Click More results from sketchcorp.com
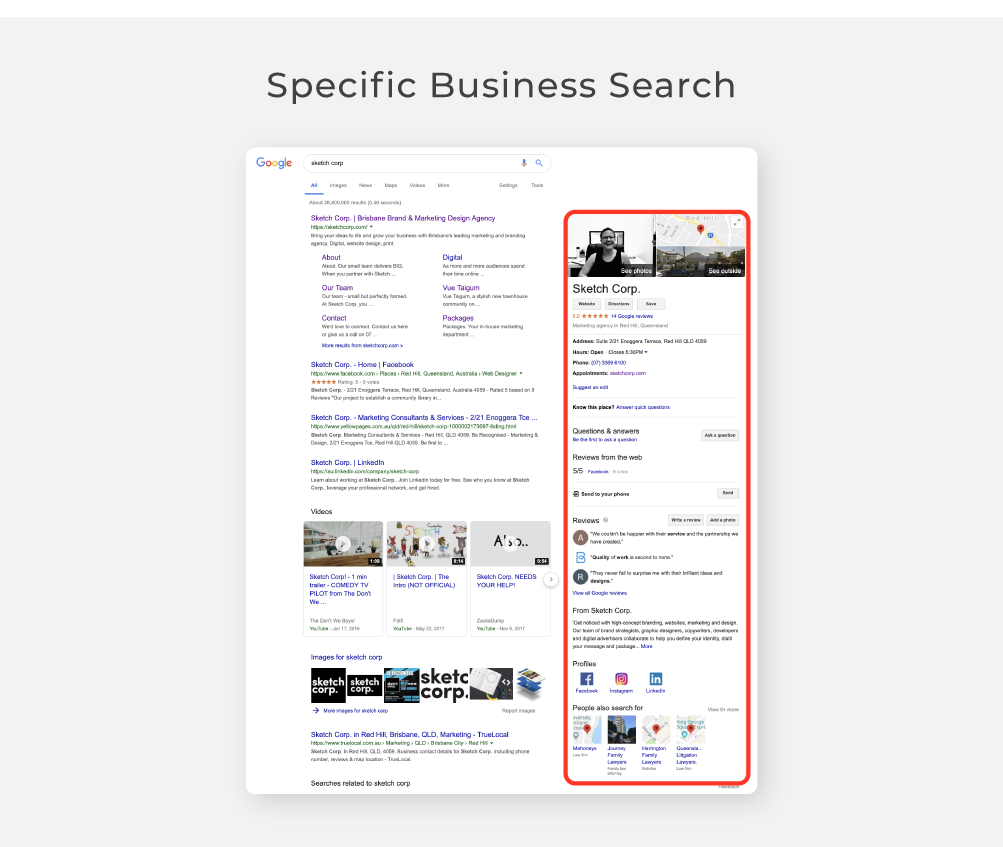This screenshot has height=847, width=1003. [x=362, y=345]
